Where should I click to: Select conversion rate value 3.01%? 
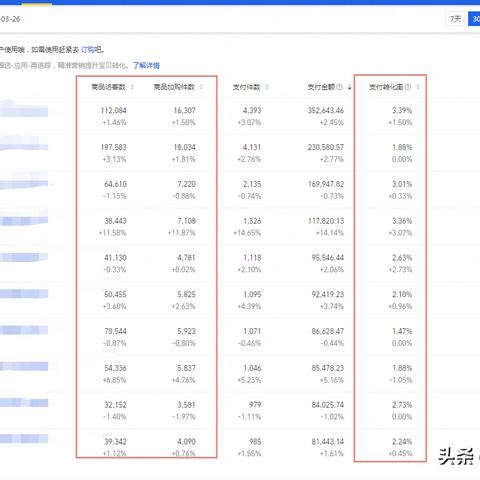point(402,184)
